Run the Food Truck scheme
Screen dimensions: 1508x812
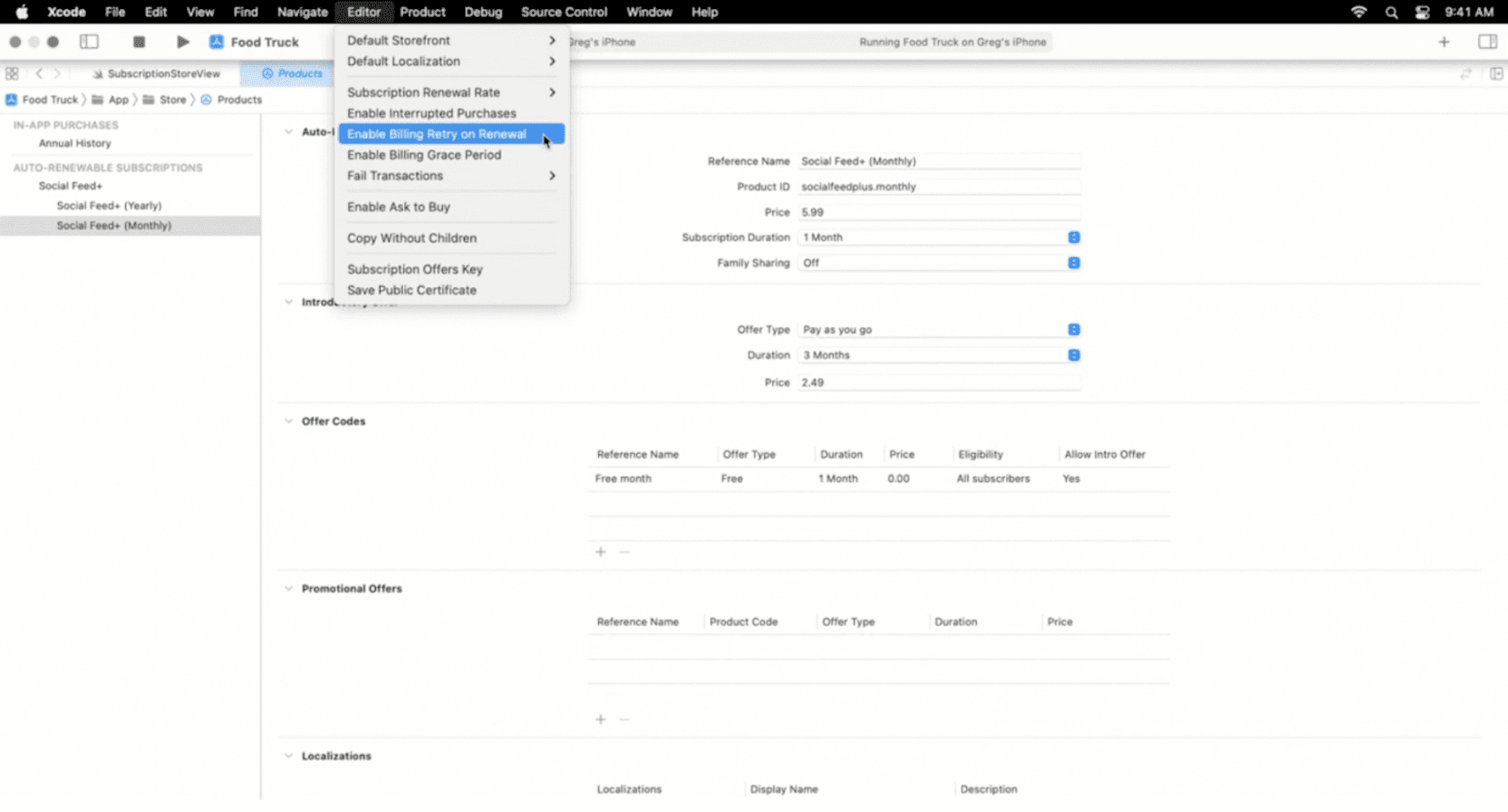click(182, 42)
